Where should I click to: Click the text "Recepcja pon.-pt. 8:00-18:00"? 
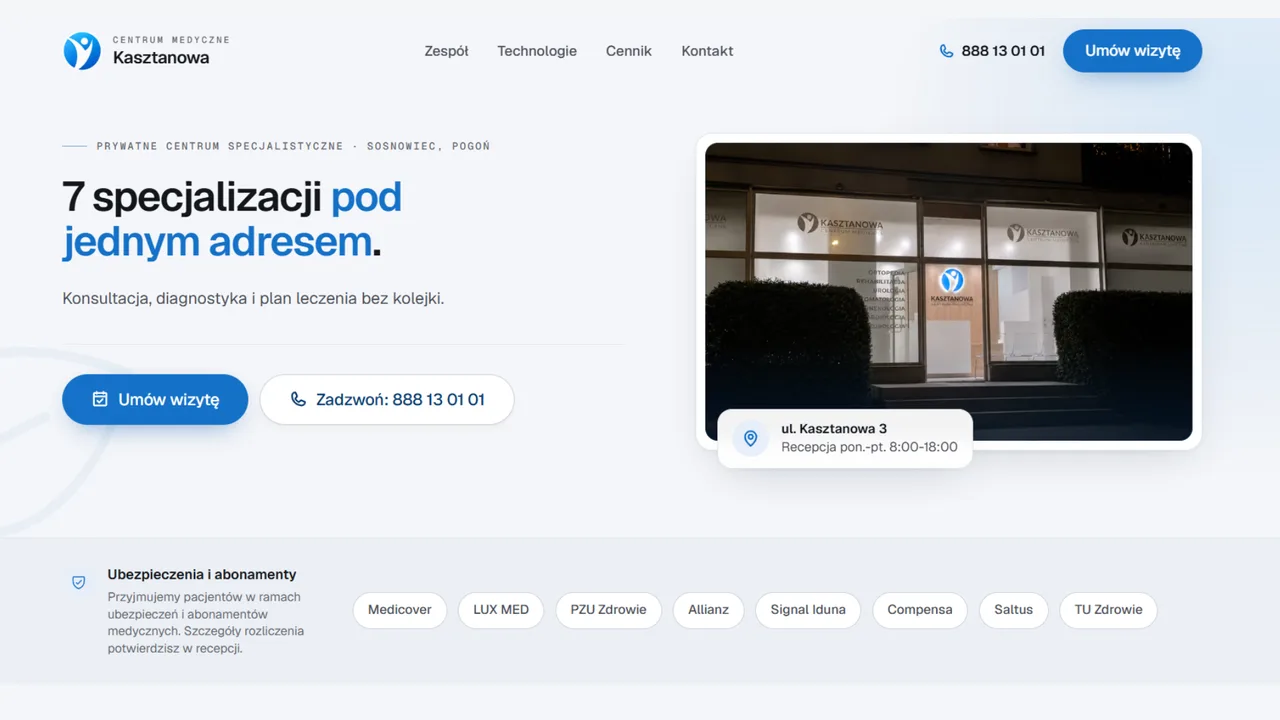click(x=869, y=447)
